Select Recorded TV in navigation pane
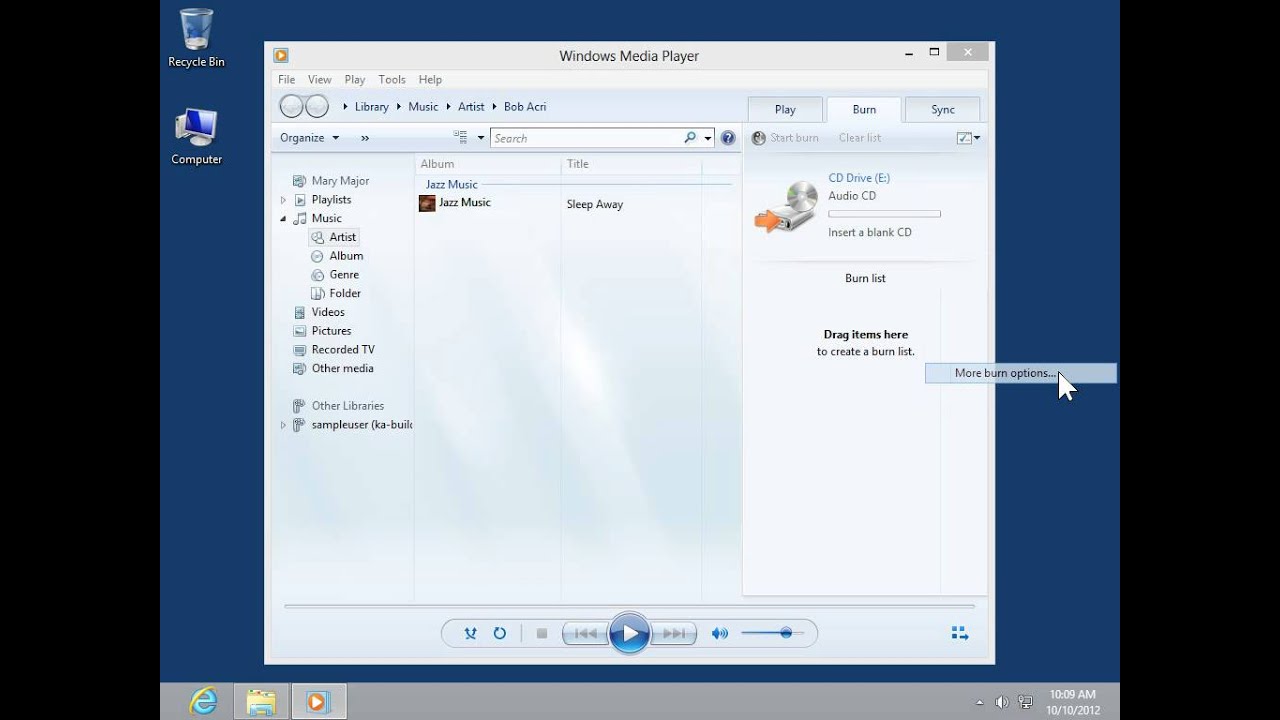The image size is (1280, 720). point(343,350)
